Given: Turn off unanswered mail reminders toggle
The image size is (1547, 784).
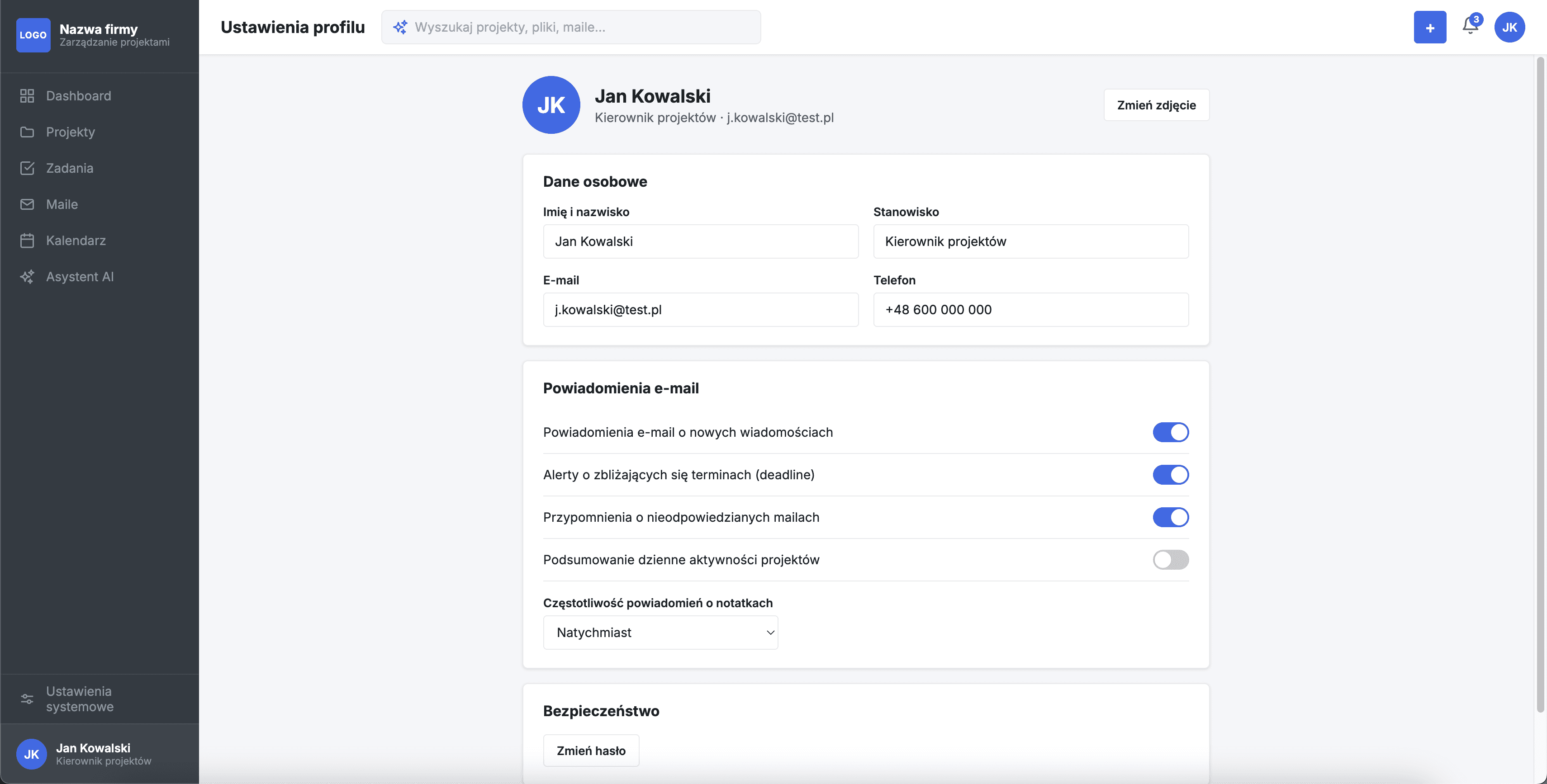Looking at the screenshot, I should [1171, 517].
